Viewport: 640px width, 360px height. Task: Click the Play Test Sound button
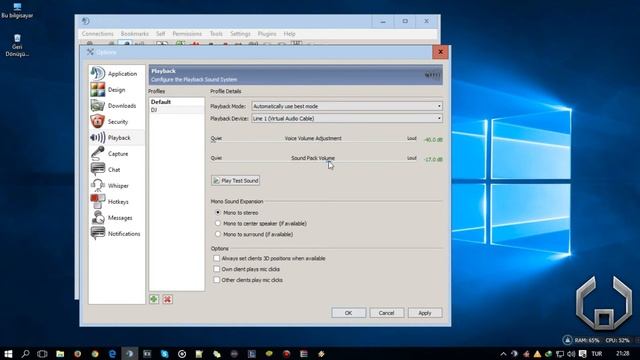236,180
